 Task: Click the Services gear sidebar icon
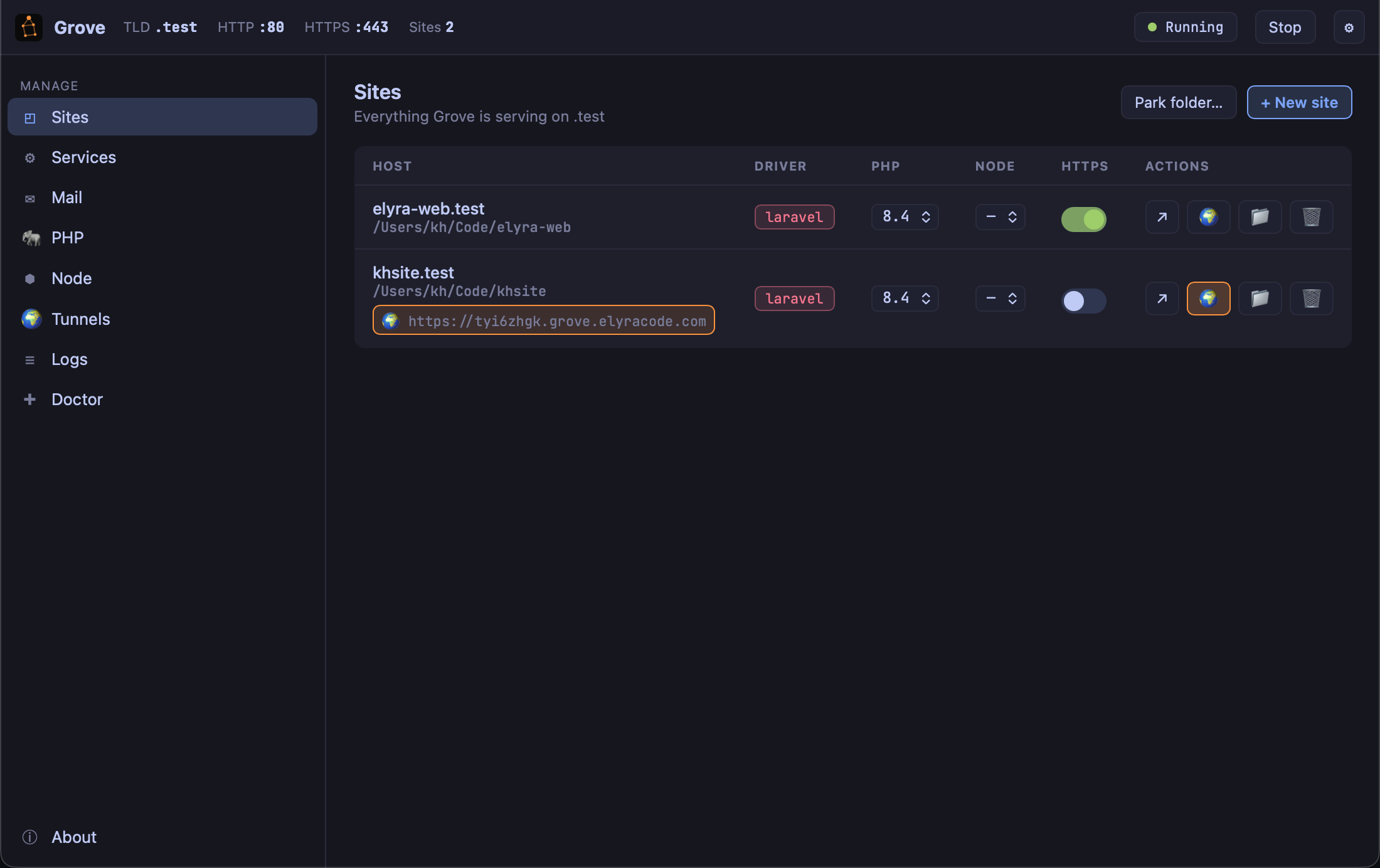[30, 157]
